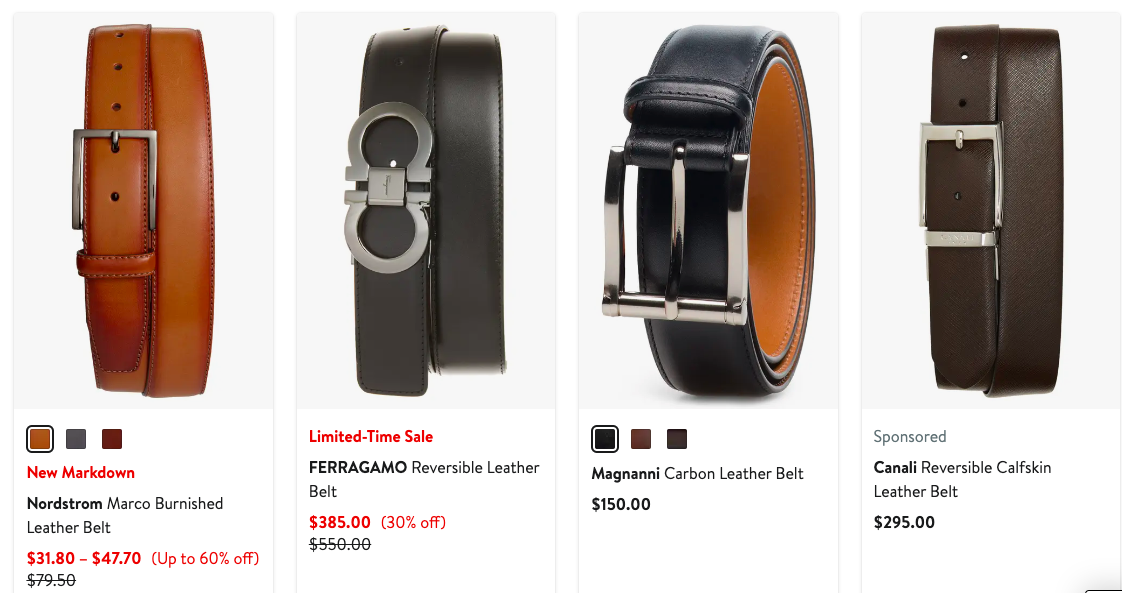The width and height of the screenshot is (1122, 593).
Task: Open the Ferragamo Gancini buckle belt image
Action: point(426,210)
